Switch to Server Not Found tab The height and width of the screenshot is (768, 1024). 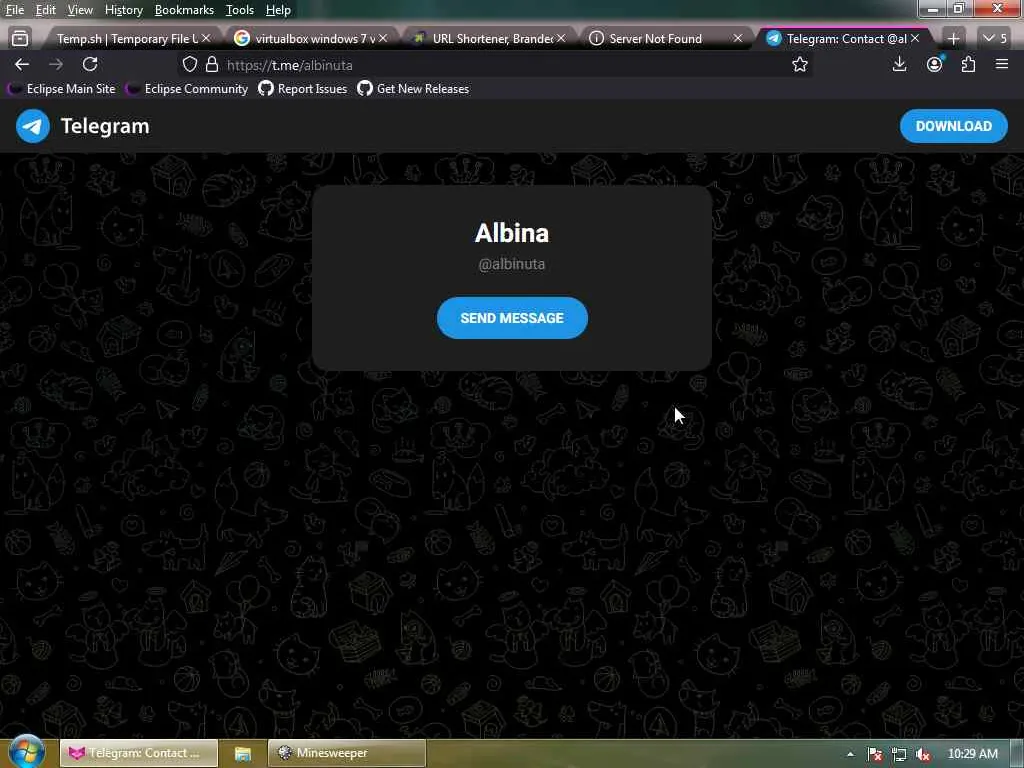click(655, 39)
